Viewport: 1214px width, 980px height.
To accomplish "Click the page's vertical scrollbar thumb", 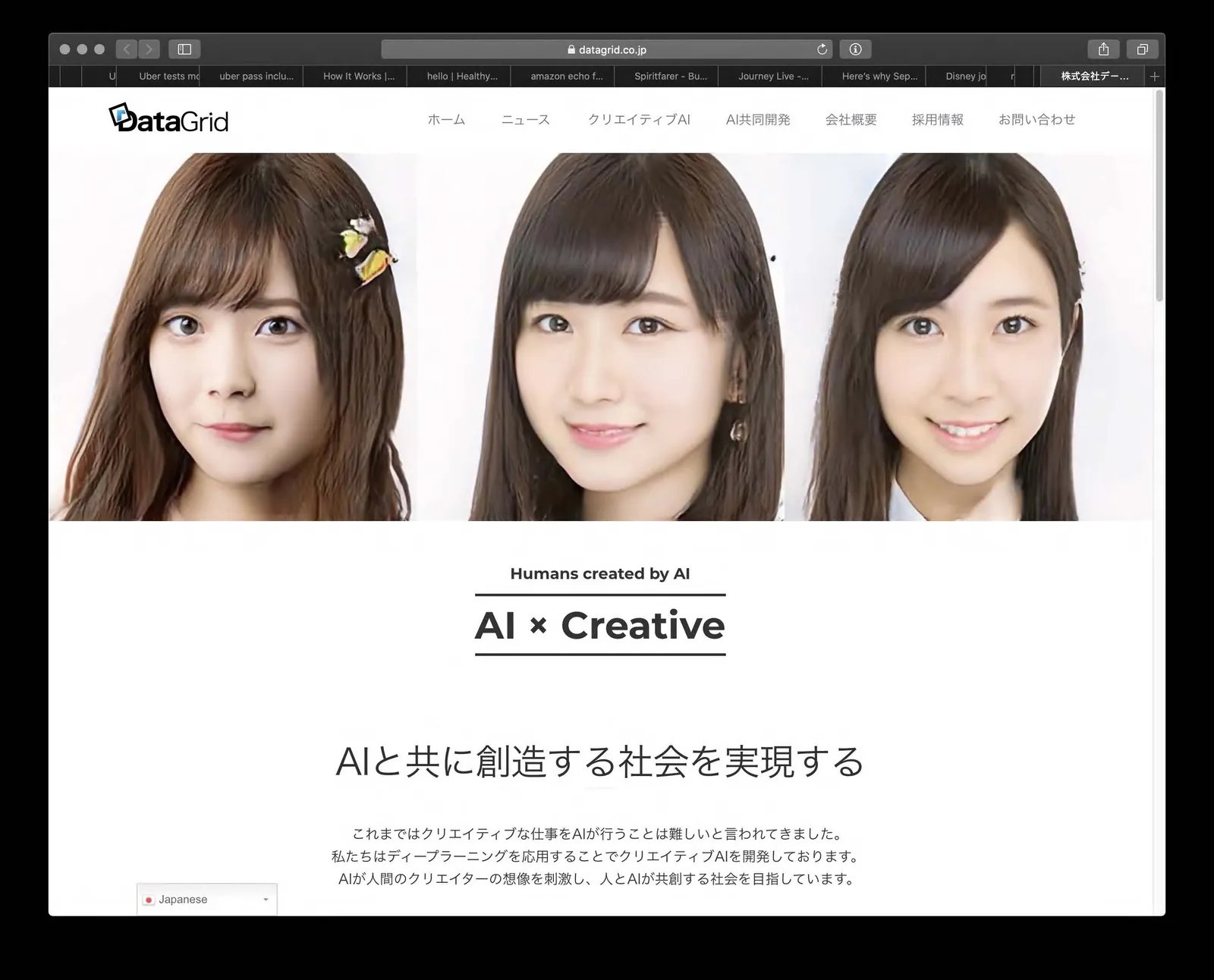I will [1159, 196].
